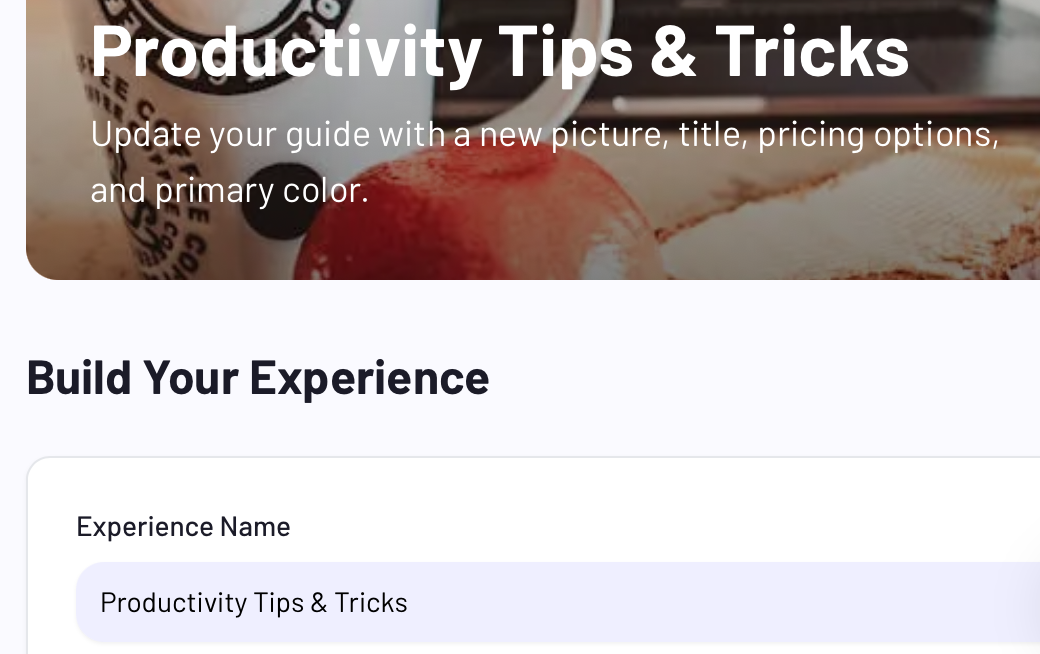This screenshot has height=654, width=1040.
Task: Click the word 'Experience' in the section heading
Action: (x=369, y=377)
